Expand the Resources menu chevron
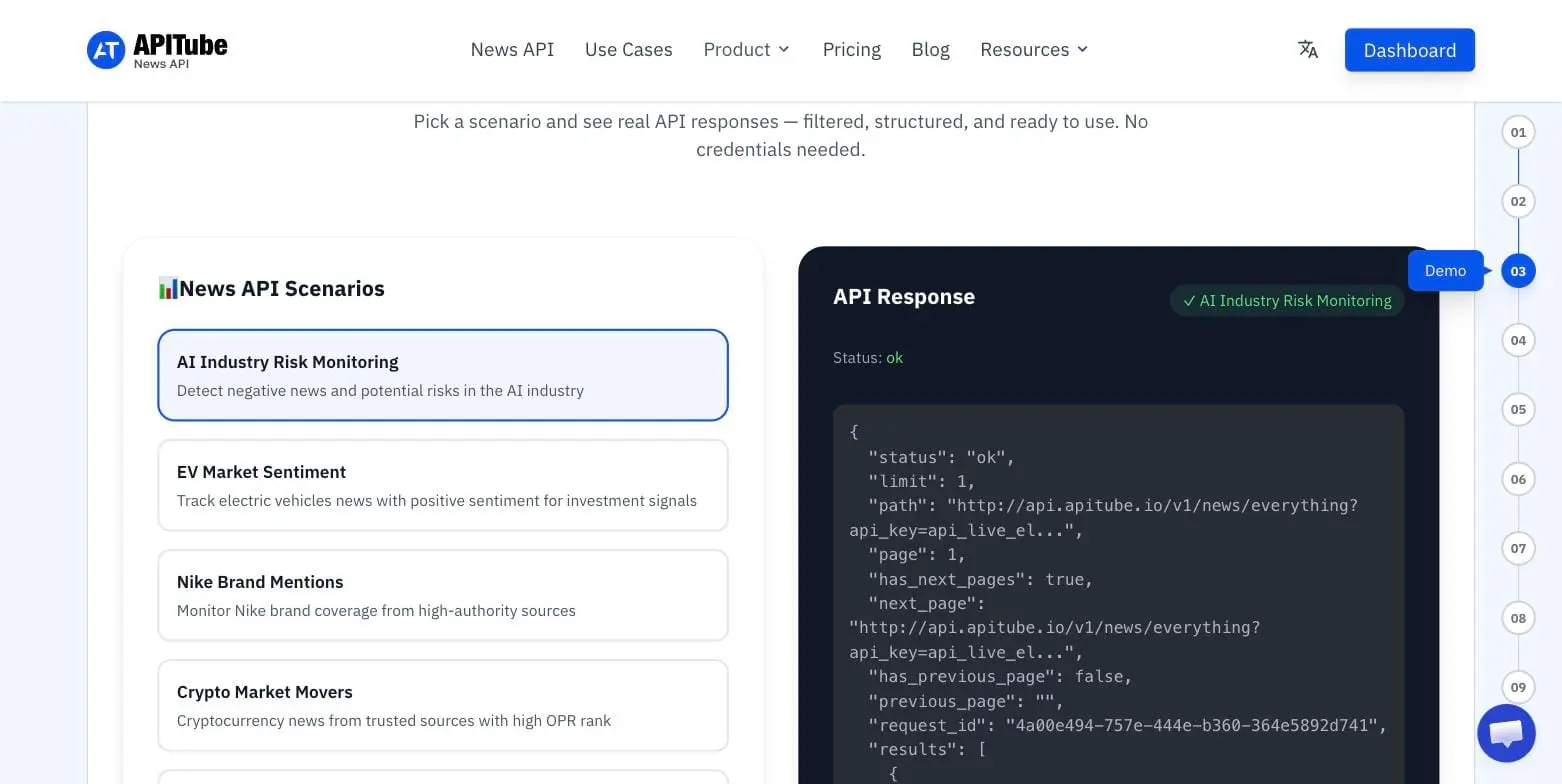1562x784 pixels. (1082, 50)
